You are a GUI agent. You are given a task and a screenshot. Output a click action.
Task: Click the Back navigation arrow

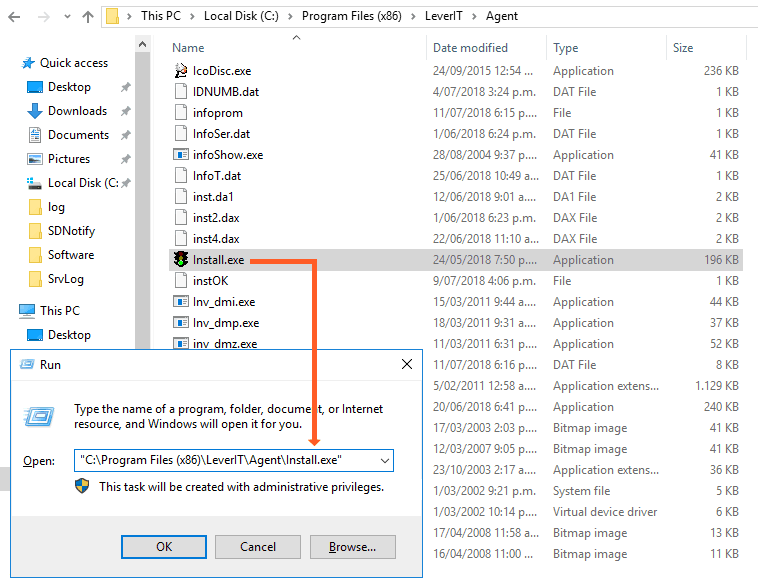coord(15,17)
